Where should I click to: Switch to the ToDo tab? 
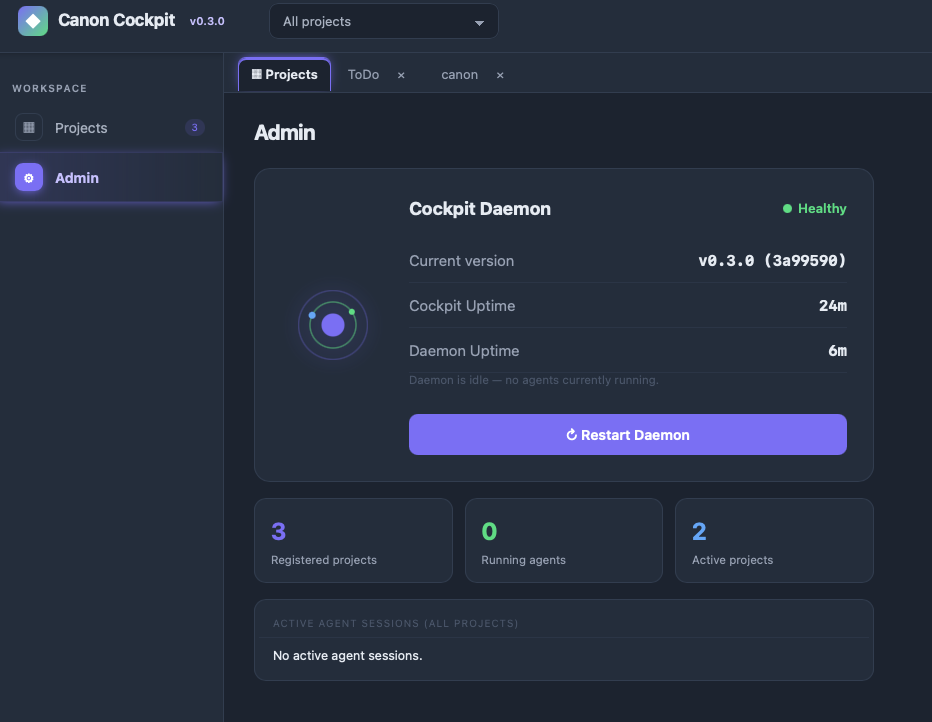click(363, 75)
